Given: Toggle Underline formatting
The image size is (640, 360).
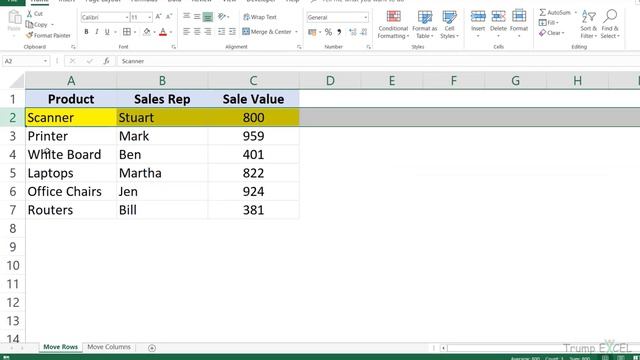Looking at the screenshot, I should [107, 32].
